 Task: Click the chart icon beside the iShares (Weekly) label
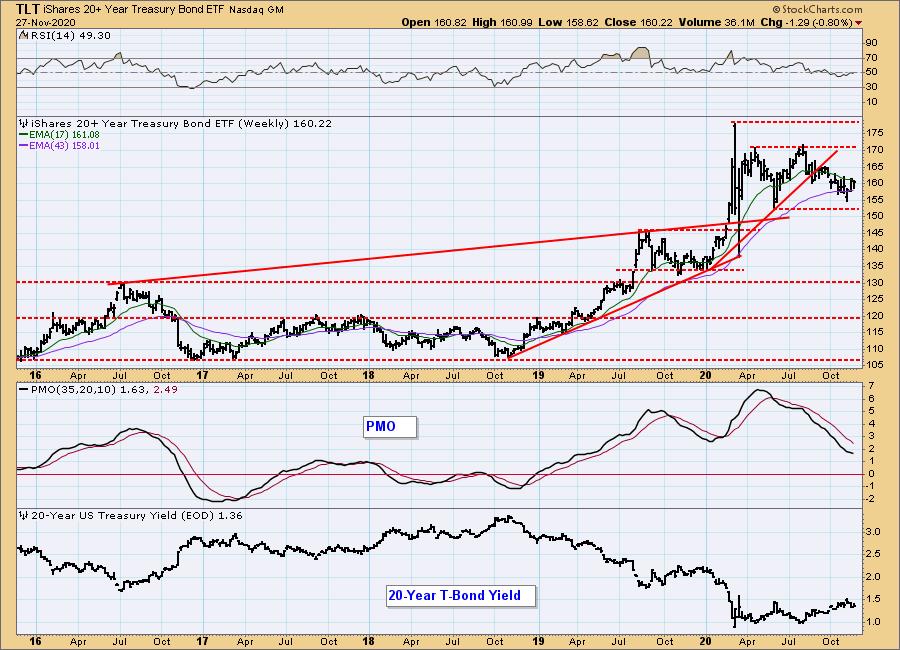click(24, 123)
